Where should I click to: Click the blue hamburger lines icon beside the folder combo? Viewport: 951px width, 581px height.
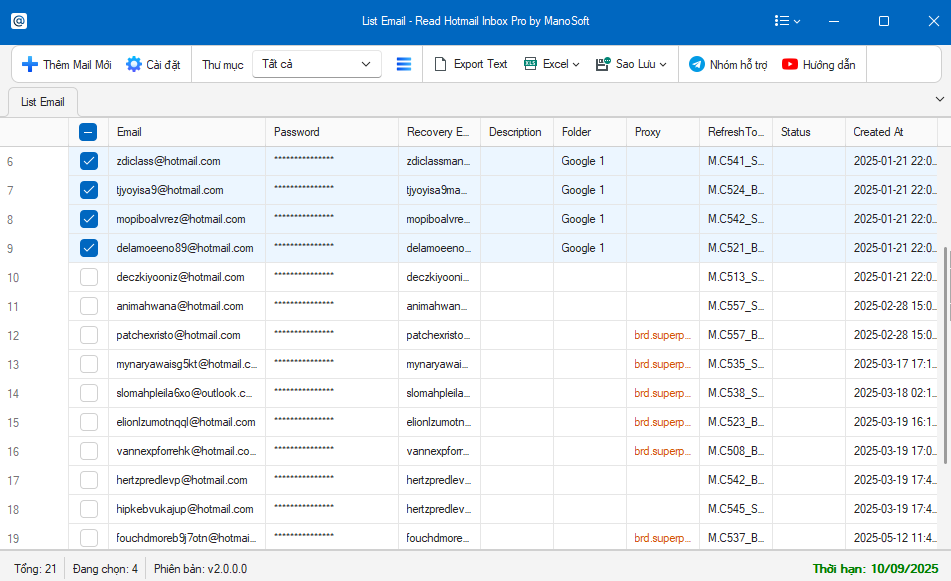[403, 64]
